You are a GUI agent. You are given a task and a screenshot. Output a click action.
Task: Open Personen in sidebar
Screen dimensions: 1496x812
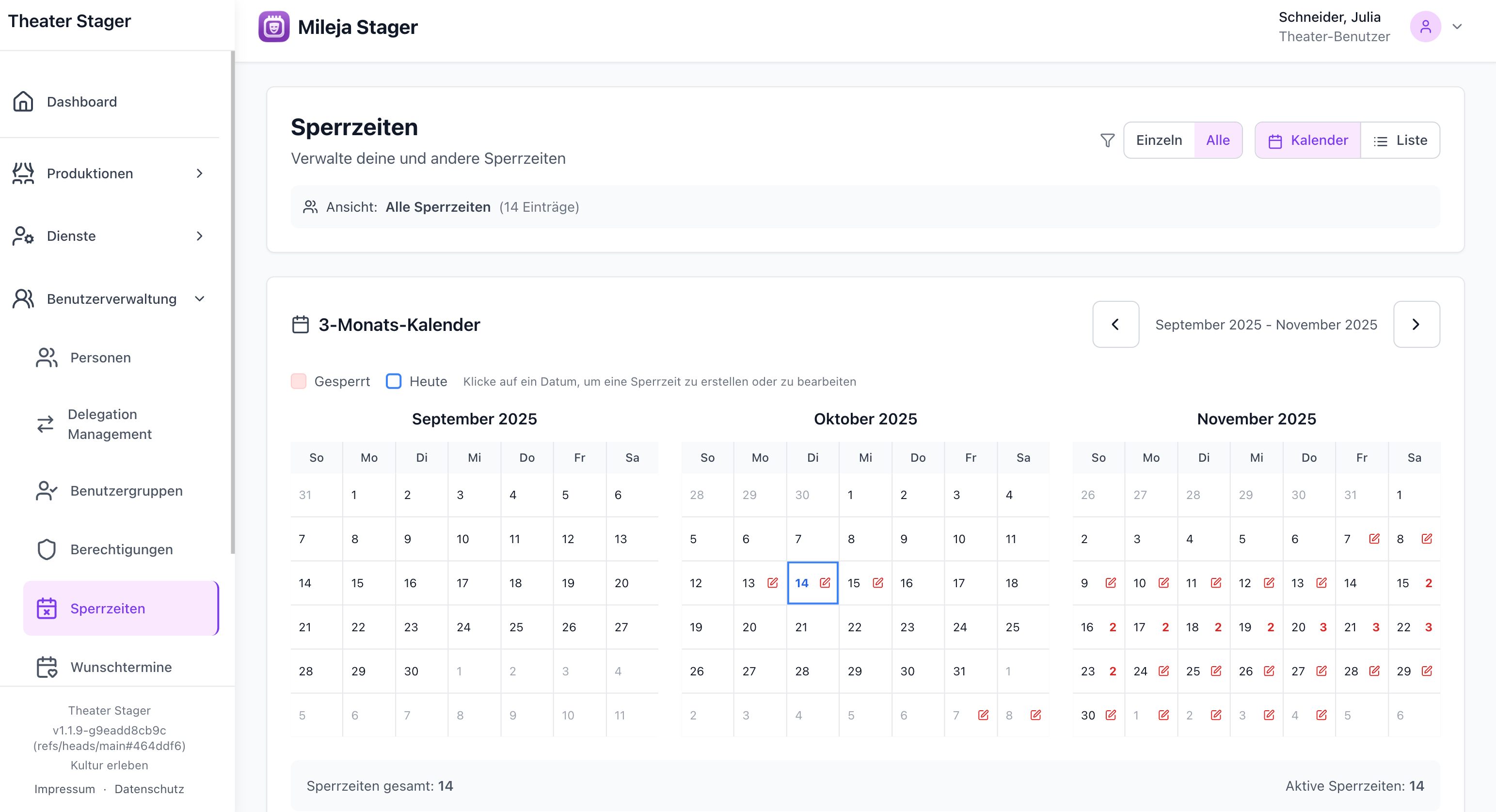(100, 358)
